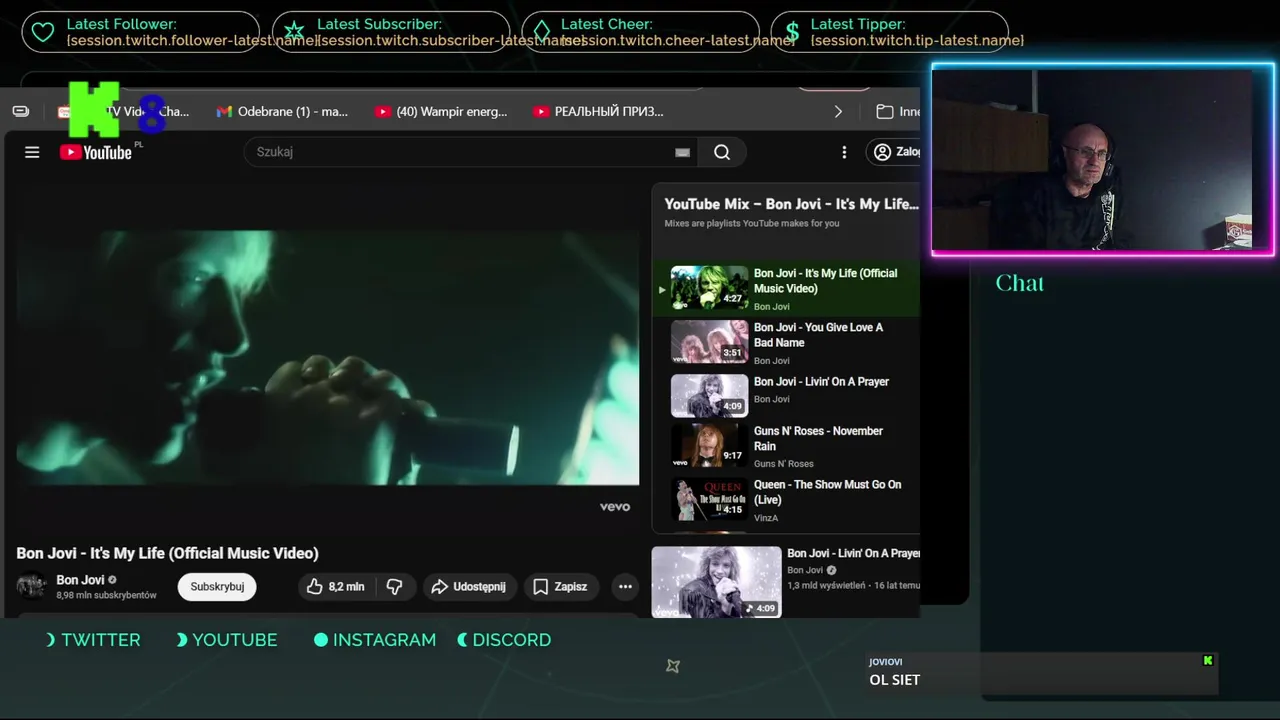Click the Bon Jovi video player
The width and height of the screenshot is (1280, 720).
pyautogui.click(x=327, y=358)
